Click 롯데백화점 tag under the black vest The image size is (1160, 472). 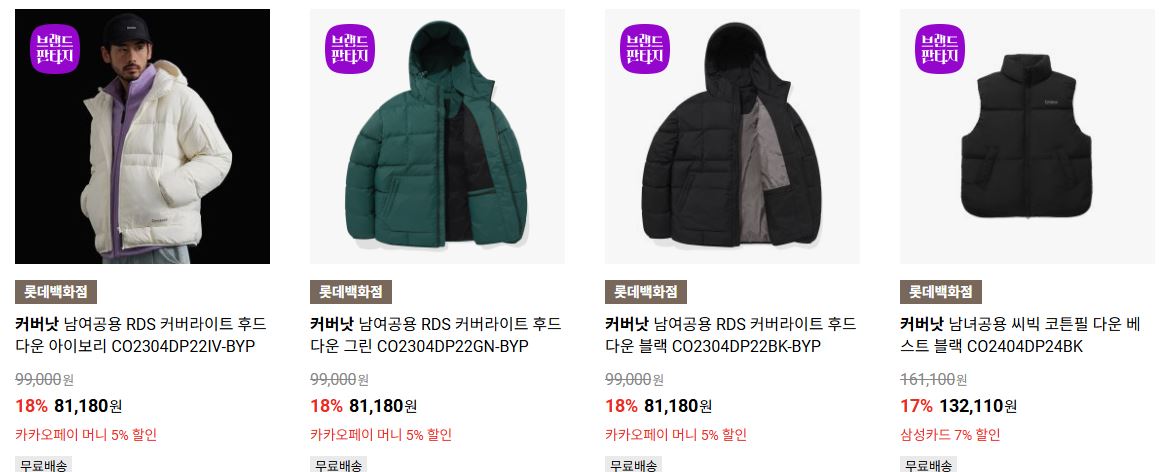[x=941, y=291]
